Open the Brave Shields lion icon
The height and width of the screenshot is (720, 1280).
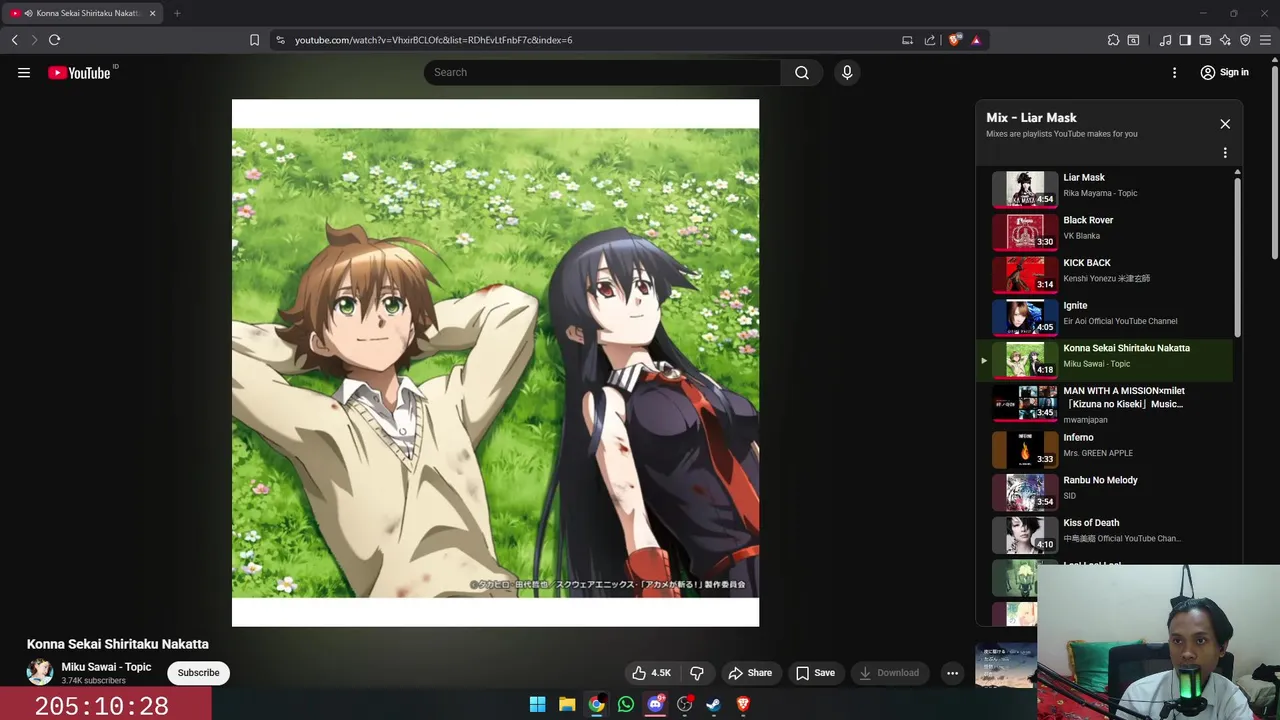click(954, 40)
